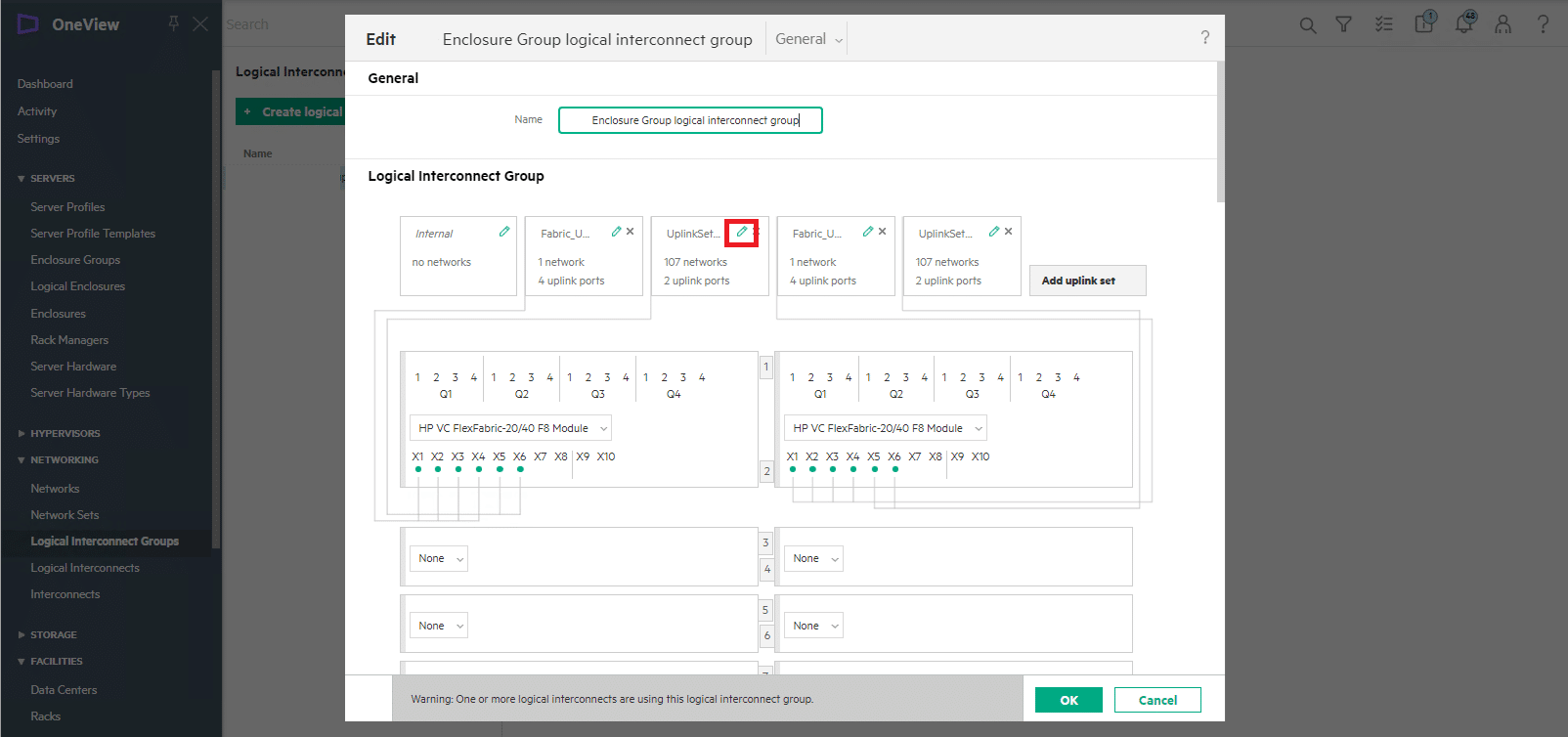The height and width of the screenshot is (737, 1568).
Task: Click the Name input field
Action: (690, 120)
